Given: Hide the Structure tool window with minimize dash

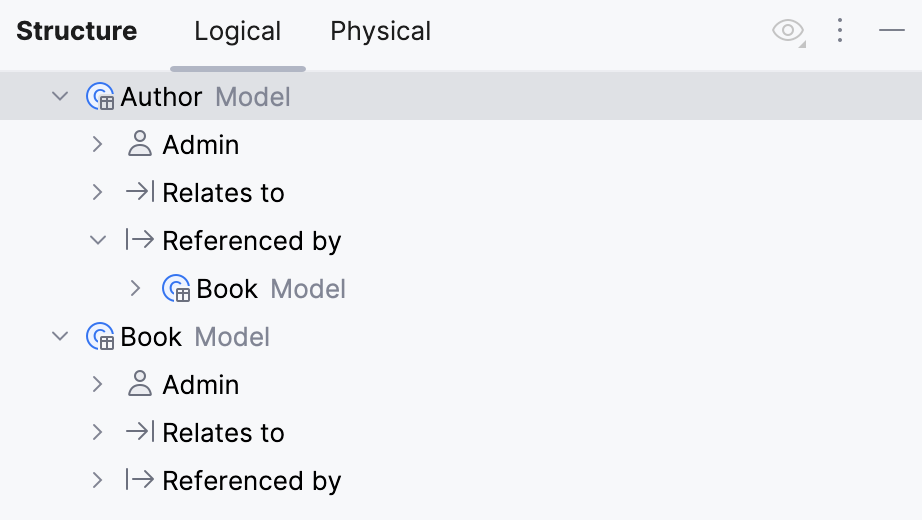Looking at the screenshot, I should pos(892,31).
